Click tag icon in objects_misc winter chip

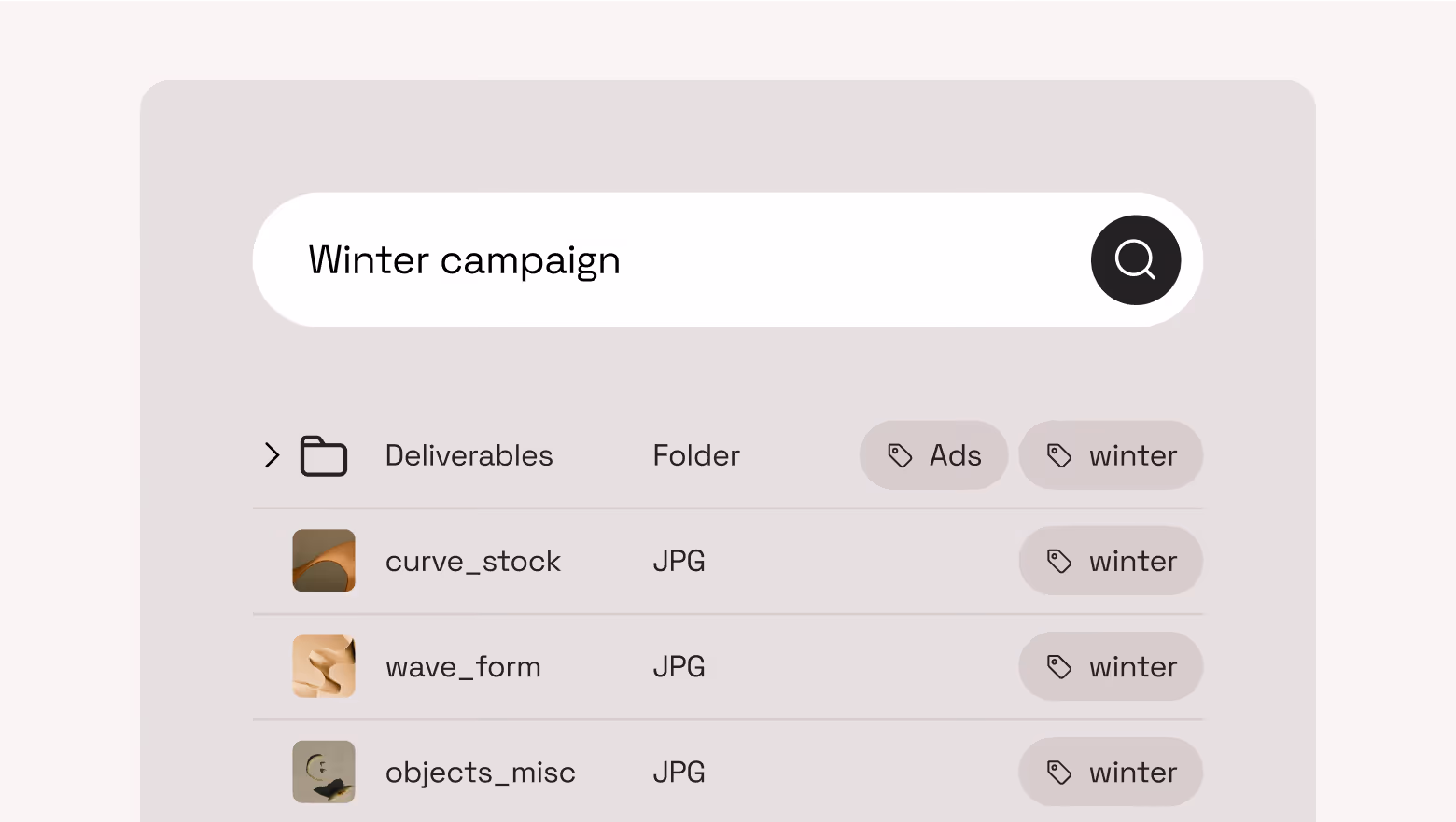[1059, 772]
